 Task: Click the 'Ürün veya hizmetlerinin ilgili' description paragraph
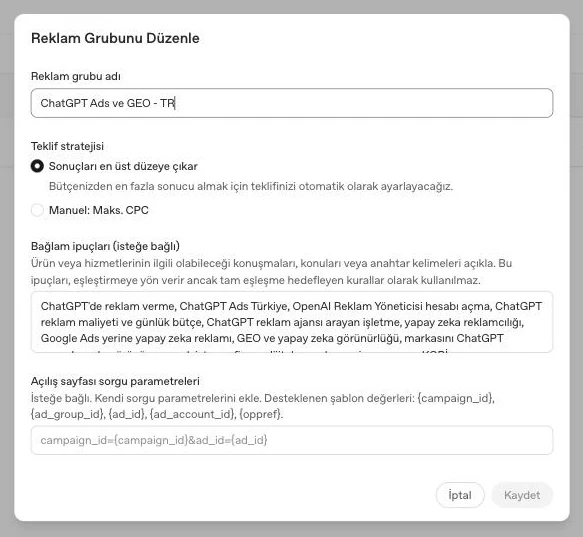click(x=271, y=271)
